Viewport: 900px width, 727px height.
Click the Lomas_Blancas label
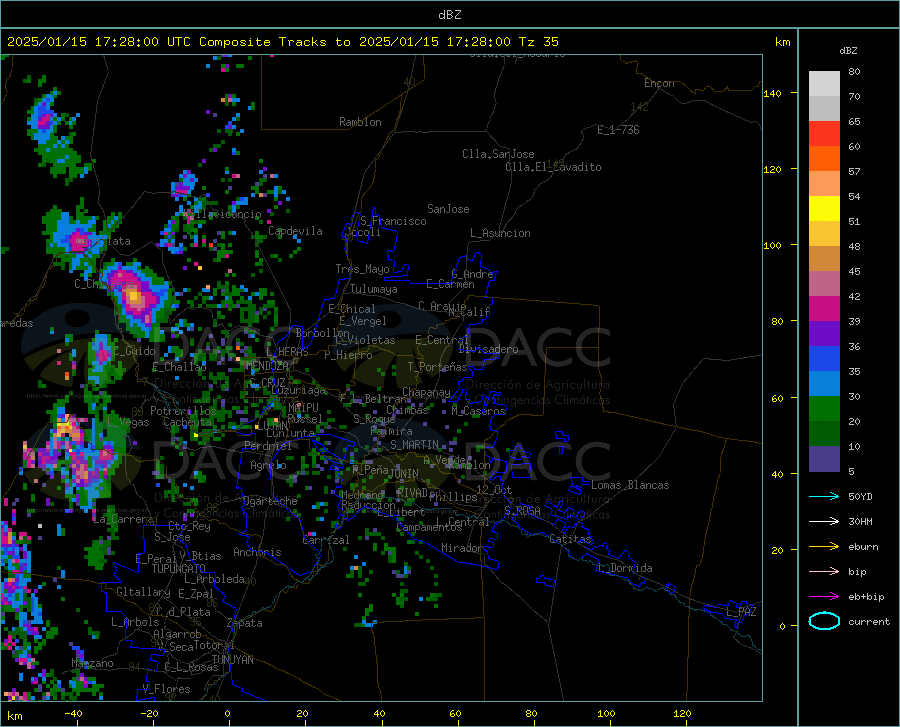[x=630, y=485]
